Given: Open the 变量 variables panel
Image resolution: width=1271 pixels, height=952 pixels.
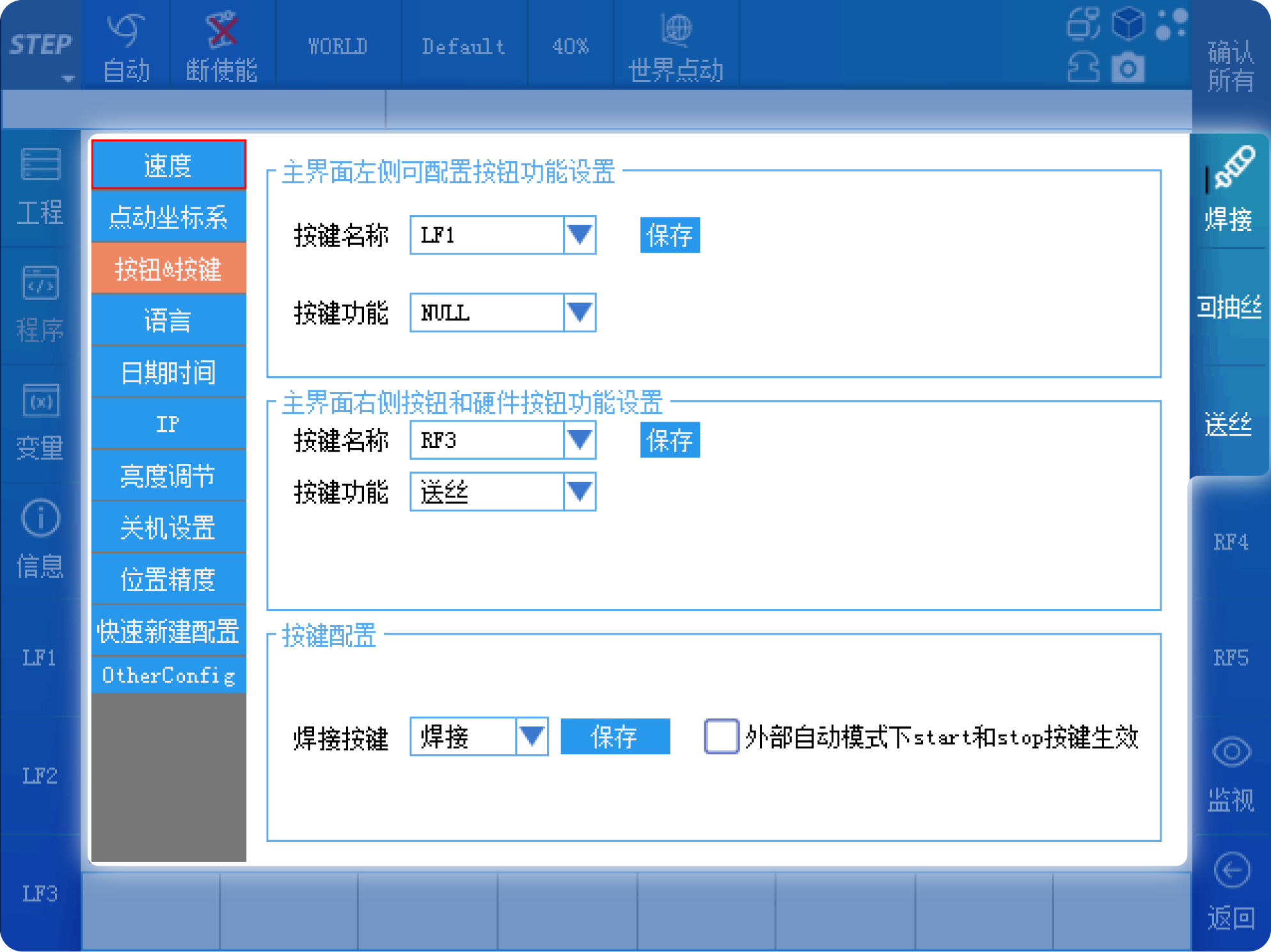Looking at the screenshot, I should click(40, 423).
